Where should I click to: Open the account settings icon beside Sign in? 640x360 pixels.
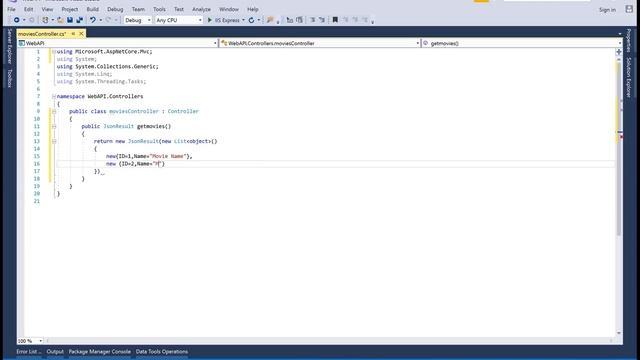(629, 9)
